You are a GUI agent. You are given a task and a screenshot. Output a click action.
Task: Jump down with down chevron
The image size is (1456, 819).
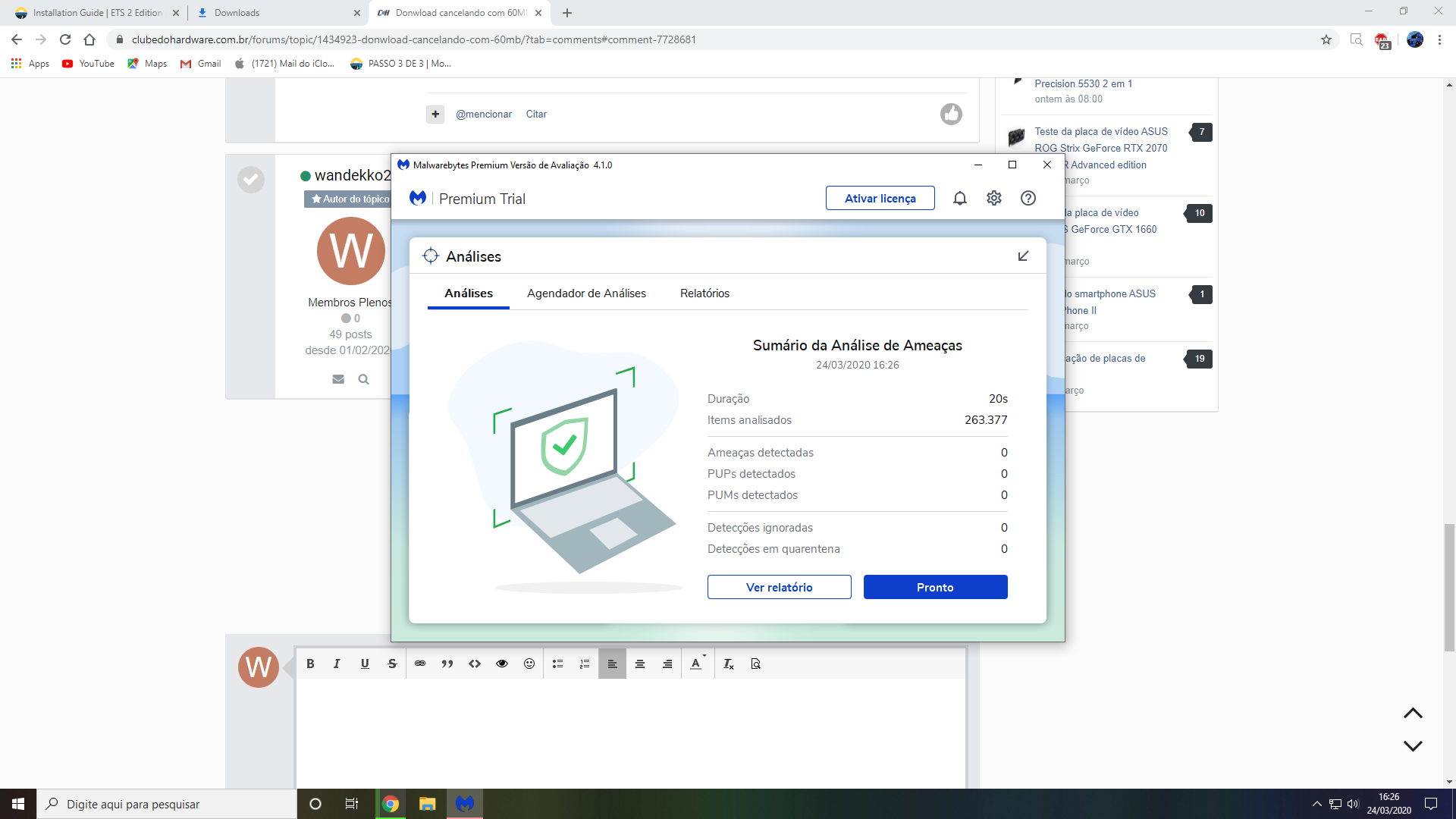(x=1413, y=746)
